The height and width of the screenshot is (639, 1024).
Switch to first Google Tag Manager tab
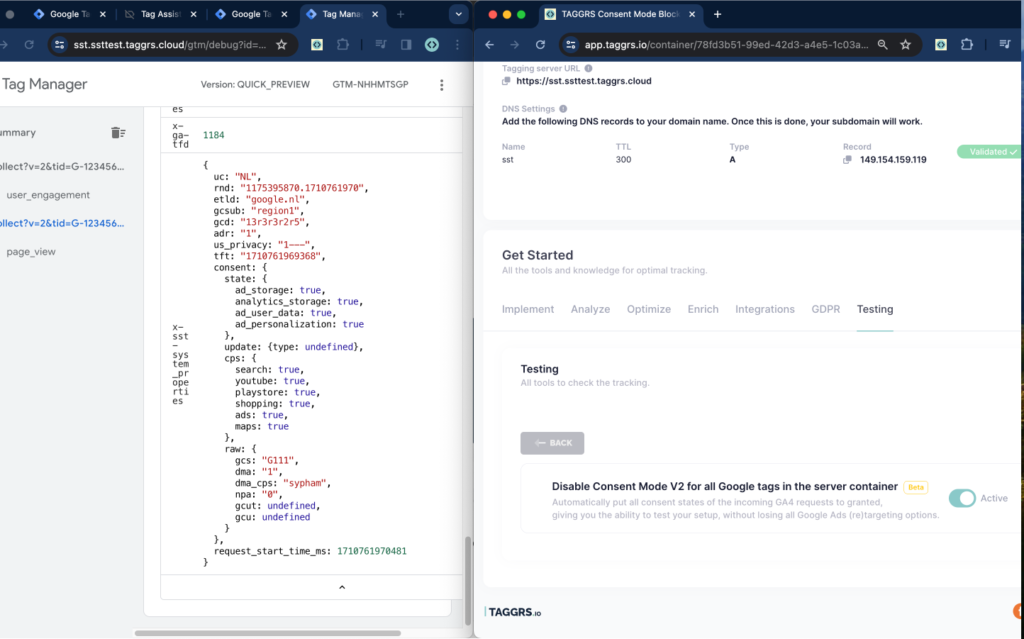[x=69, y=14]
